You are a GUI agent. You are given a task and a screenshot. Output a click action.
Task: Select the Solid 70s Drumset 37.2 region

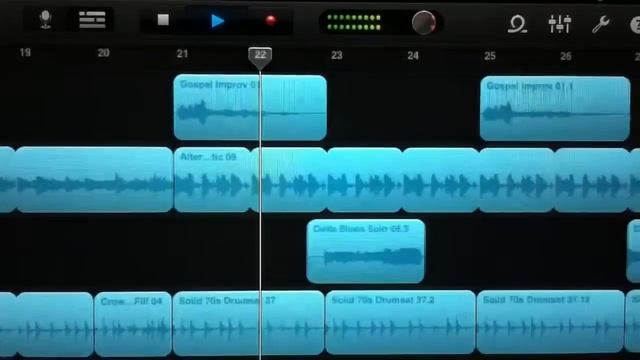click(400, 322)
